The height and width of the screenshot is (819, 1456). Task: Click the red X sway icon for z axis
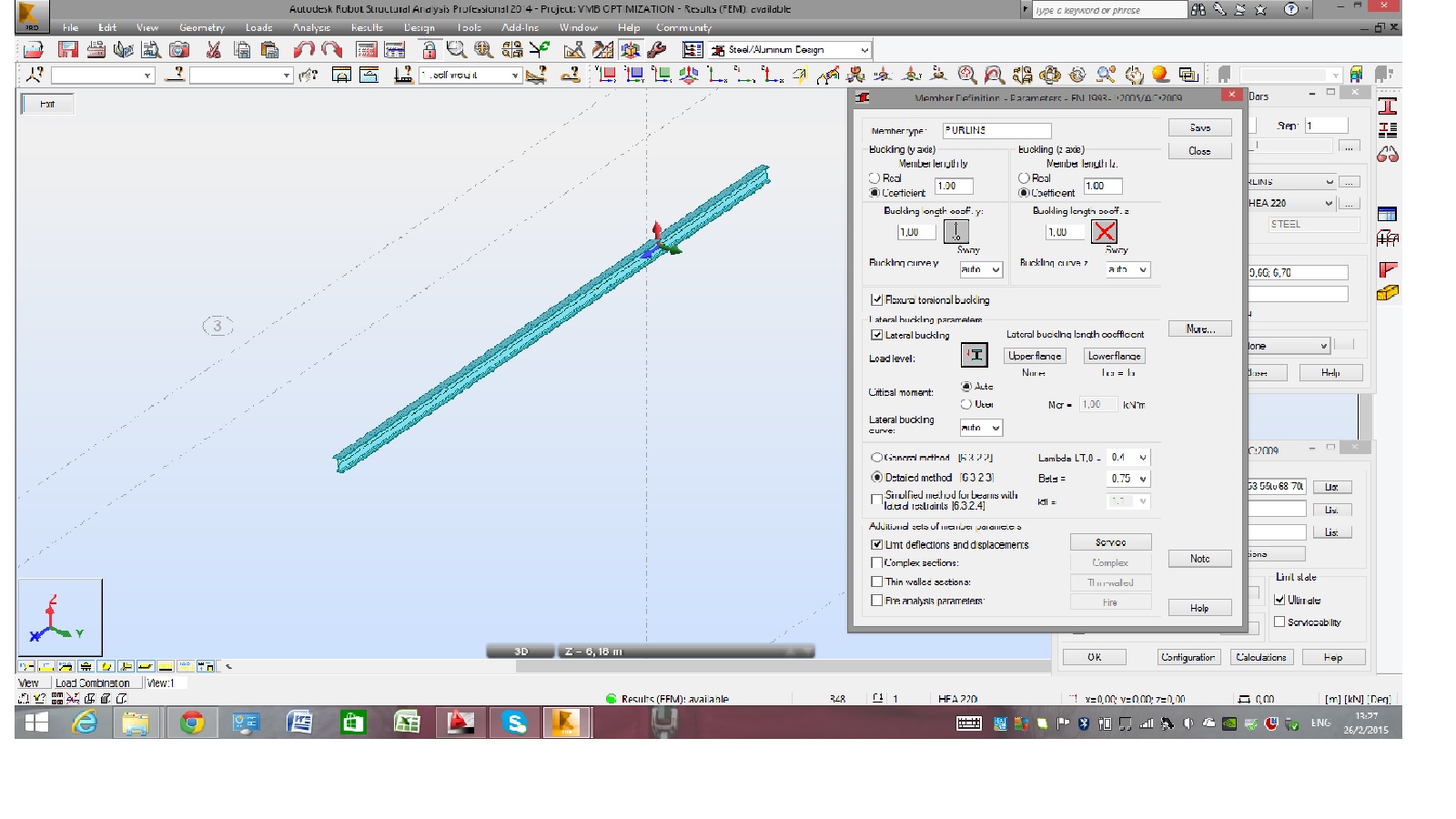coord(1104,231)
